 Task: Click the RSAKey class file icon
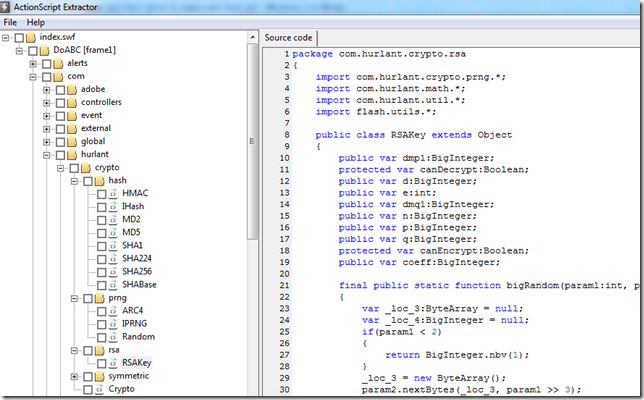(113, 363)
